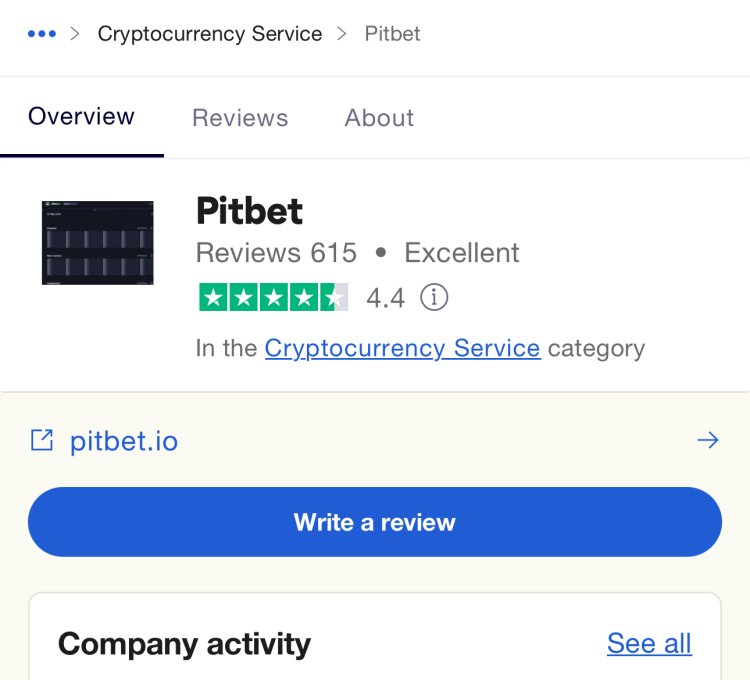Visit the pitbet.io website link

click(x=124, y=441)
